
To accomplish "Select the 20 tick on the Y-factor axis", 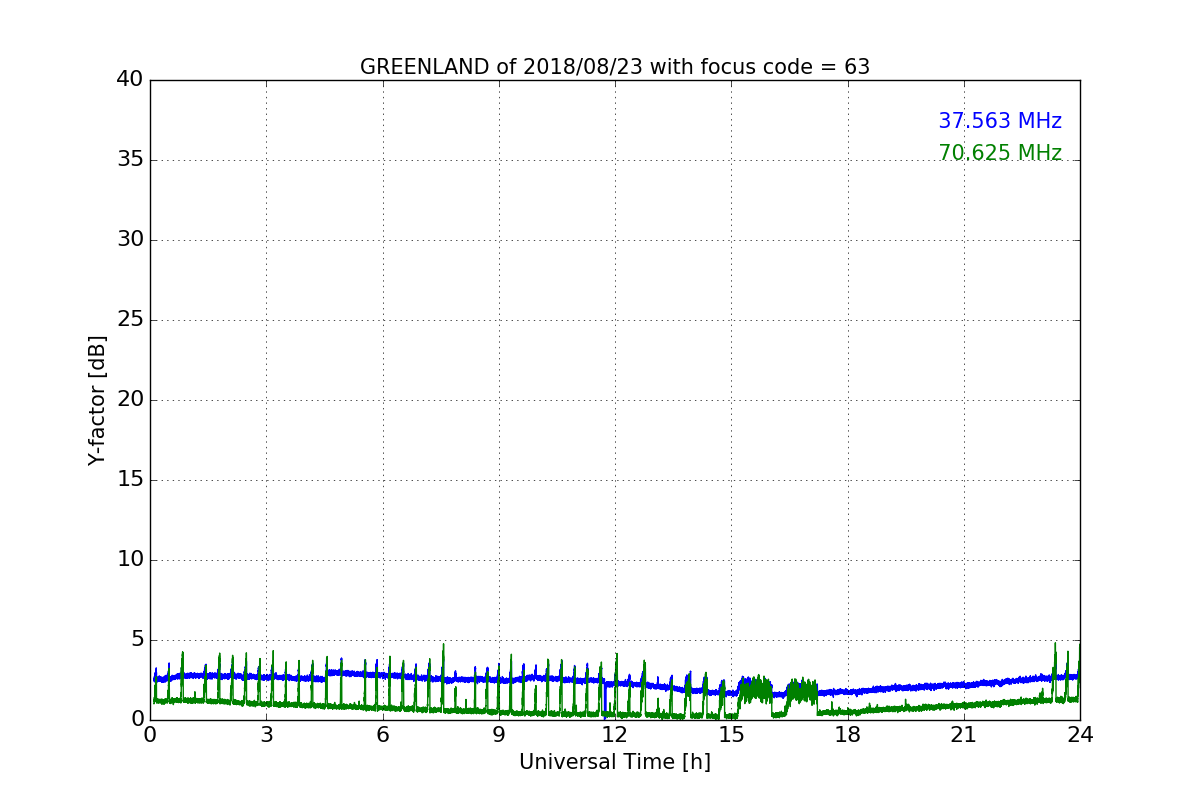I will pos(130,400).
